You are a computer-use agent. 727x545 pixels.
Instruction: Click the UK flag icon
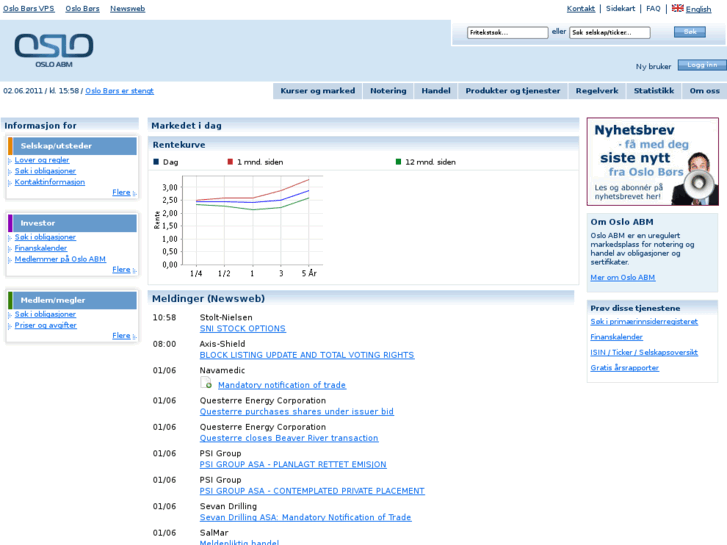point(677,8)
